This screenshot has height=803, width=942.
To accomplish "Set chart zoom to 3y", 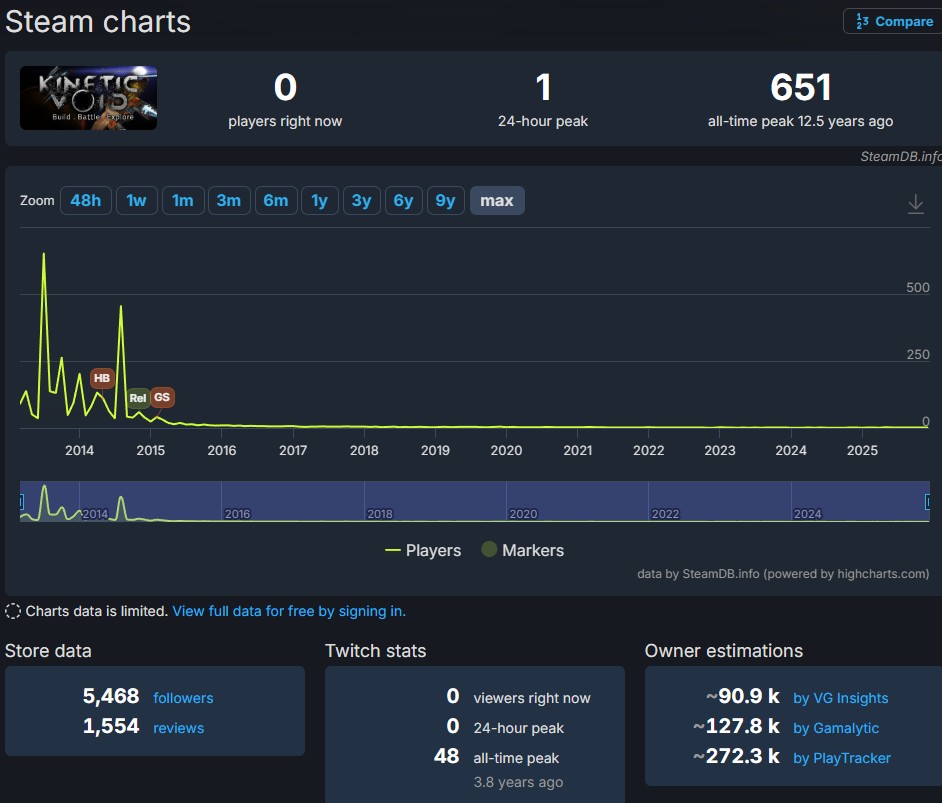I will pos(361,201).
